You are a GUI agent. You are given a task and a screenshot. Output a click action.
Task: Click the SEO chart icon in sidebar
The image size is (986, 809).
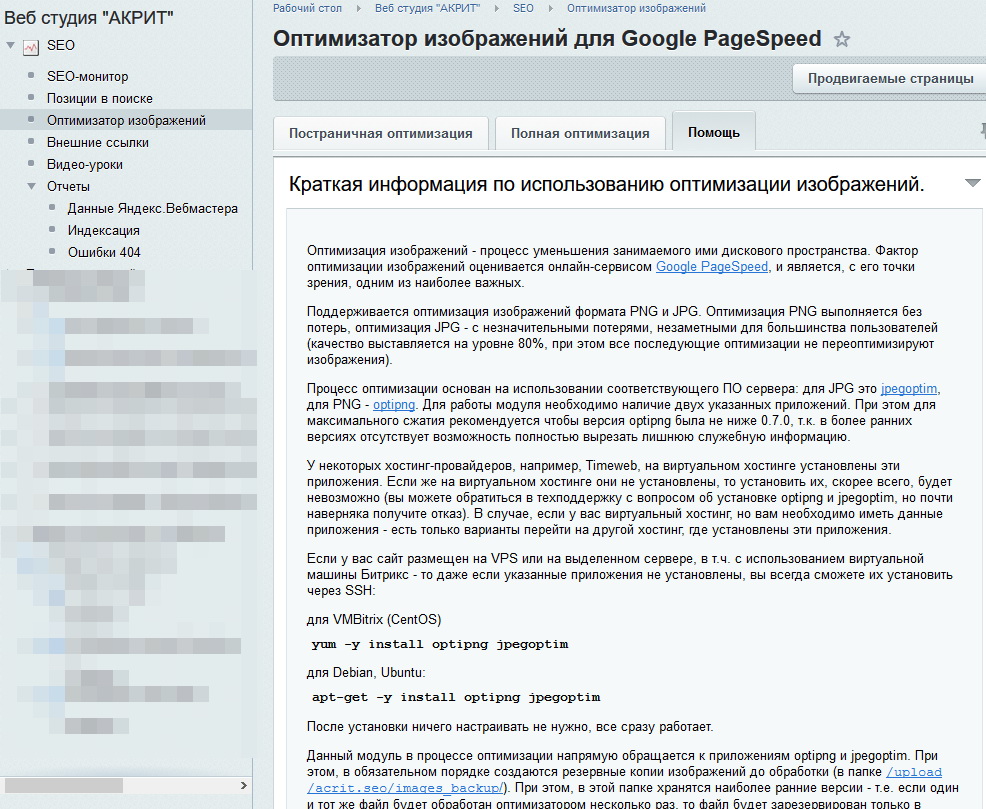pyautogui.click(x=31, y=46)
